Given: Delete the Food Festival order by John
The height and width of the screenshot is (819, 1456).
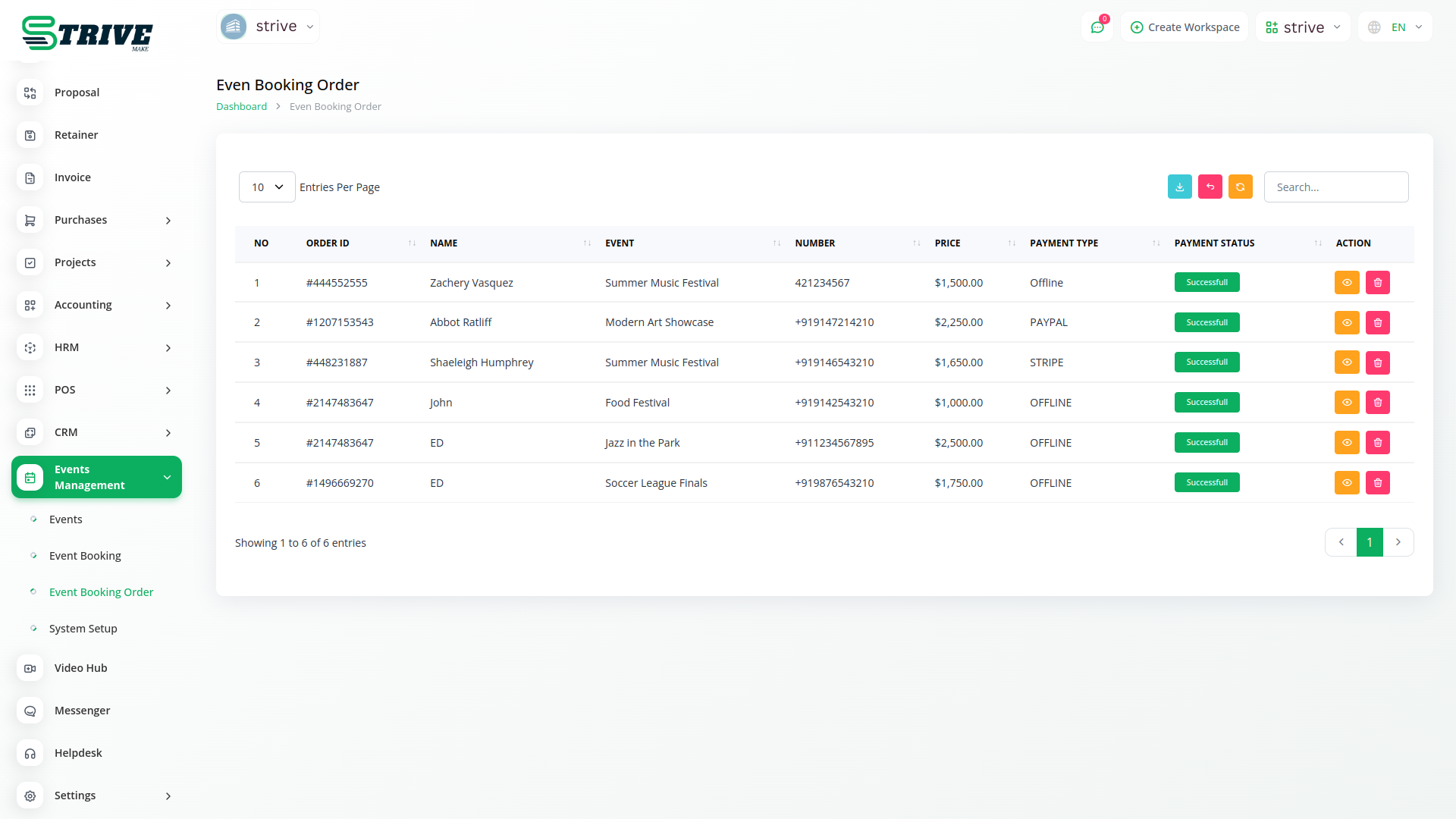Looking at the screenshot, I should click(1377, 403).
